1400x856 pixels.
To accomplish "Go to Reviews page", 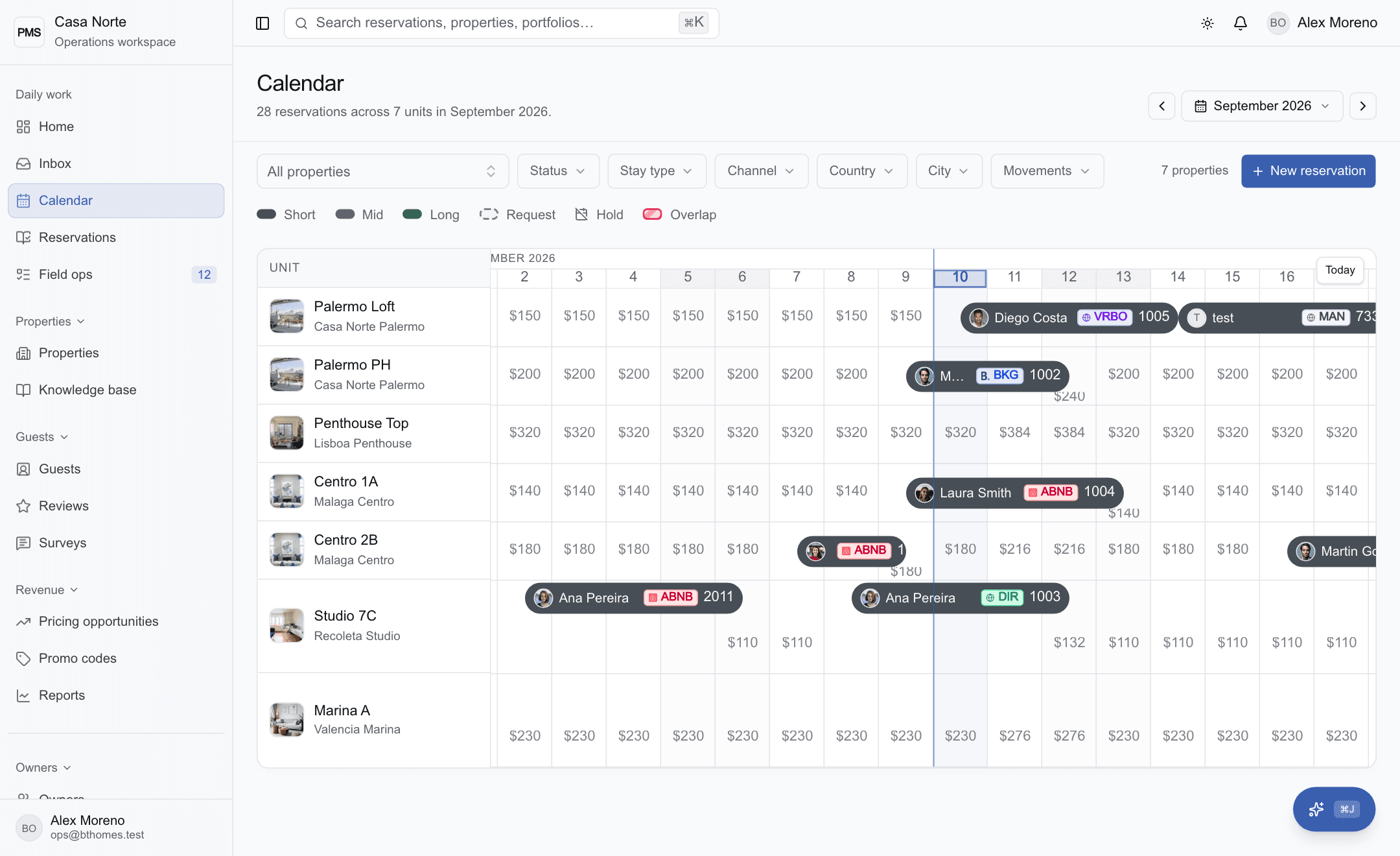I will [x=116, y=506].
